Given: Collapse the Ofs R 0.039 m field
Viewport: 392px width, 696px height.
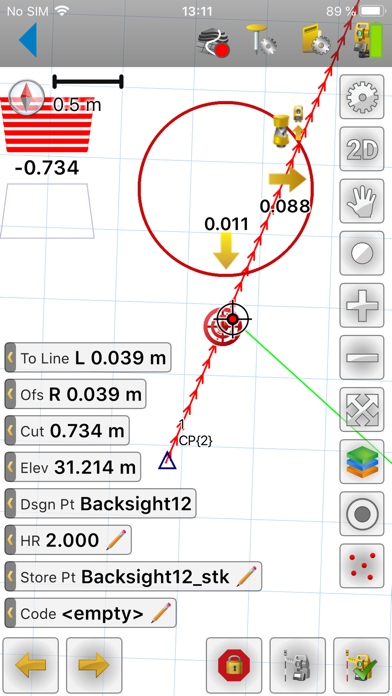Looking at the screenshot, I should (x=10, y=394).
